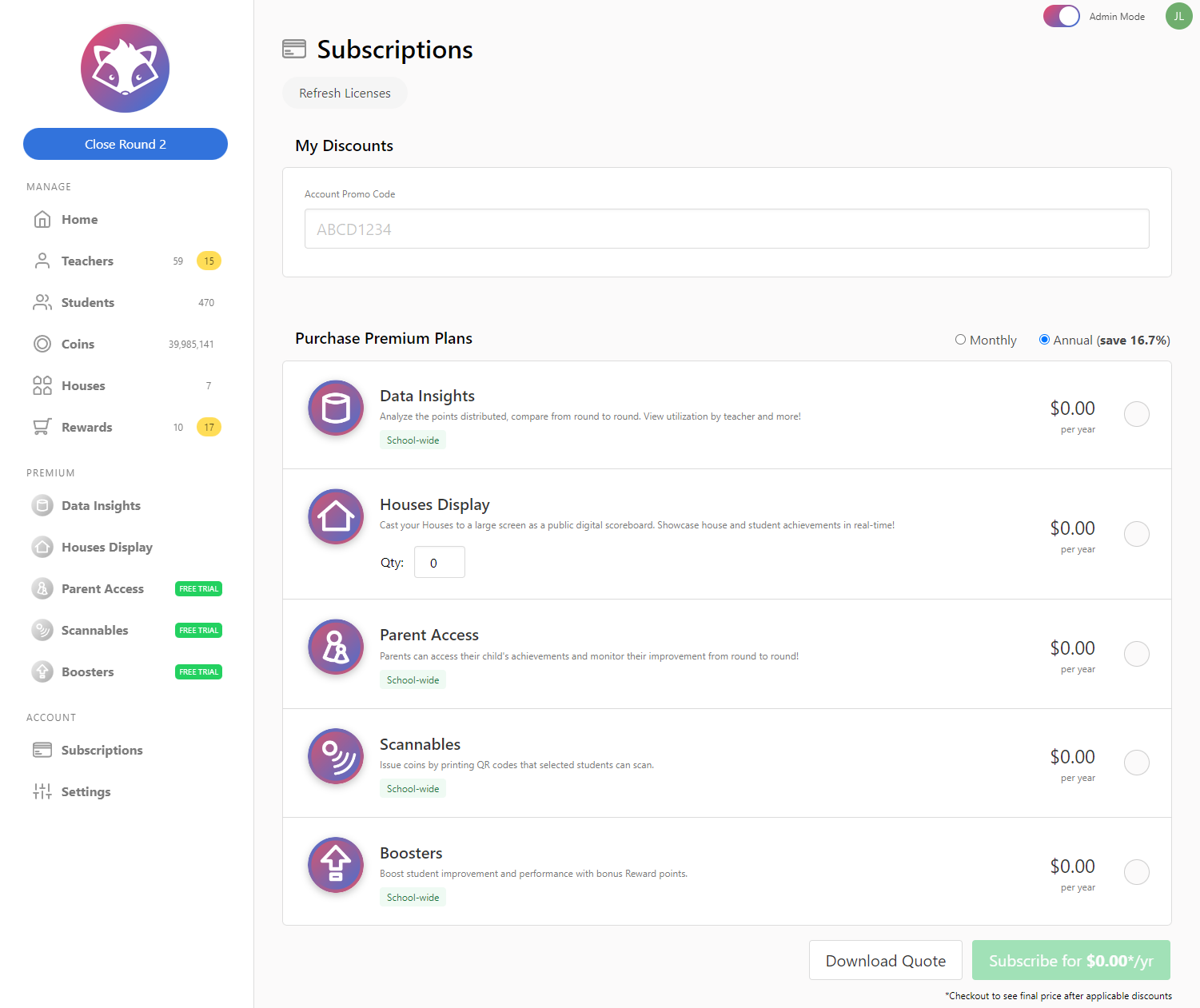Open the JL user avatar menu
This screenshot has width=1200, height=1008.
(1178, 16)
